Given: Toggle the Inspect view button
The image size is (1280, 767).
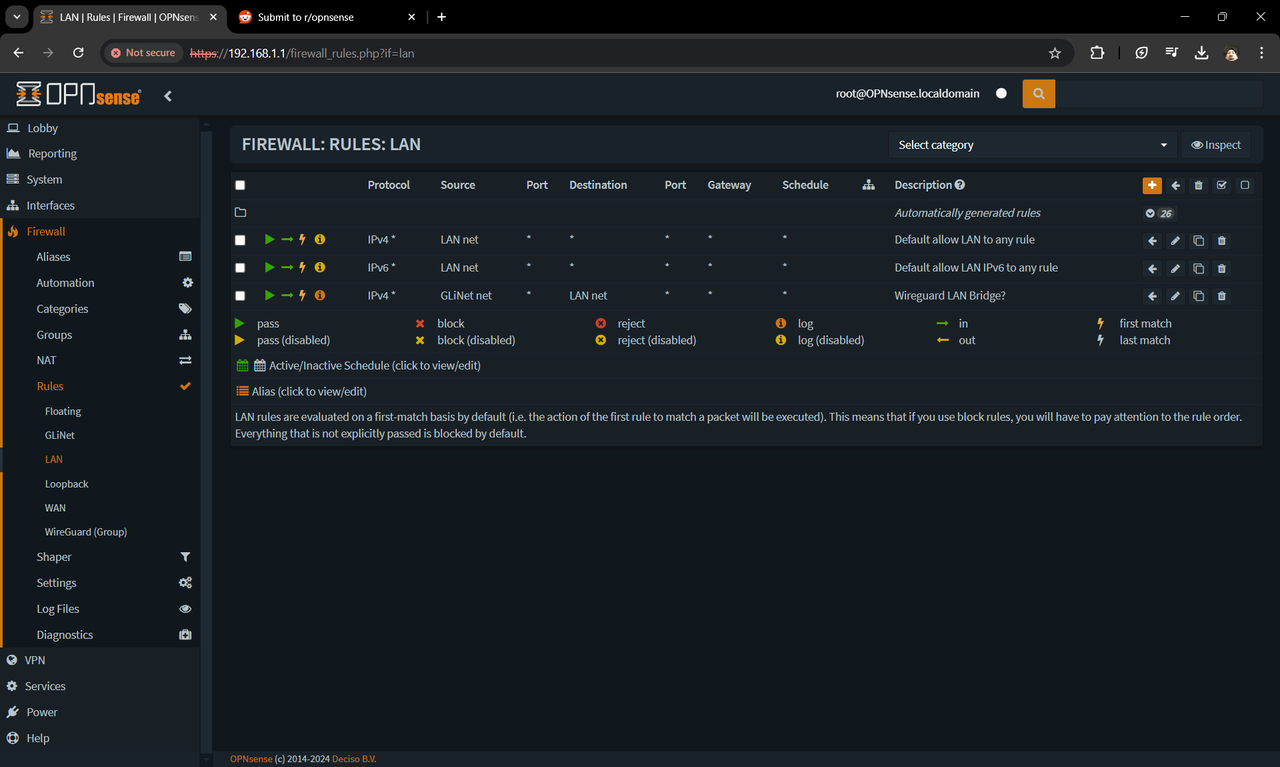Looking at the screenshot, I should click(1215, 145).
